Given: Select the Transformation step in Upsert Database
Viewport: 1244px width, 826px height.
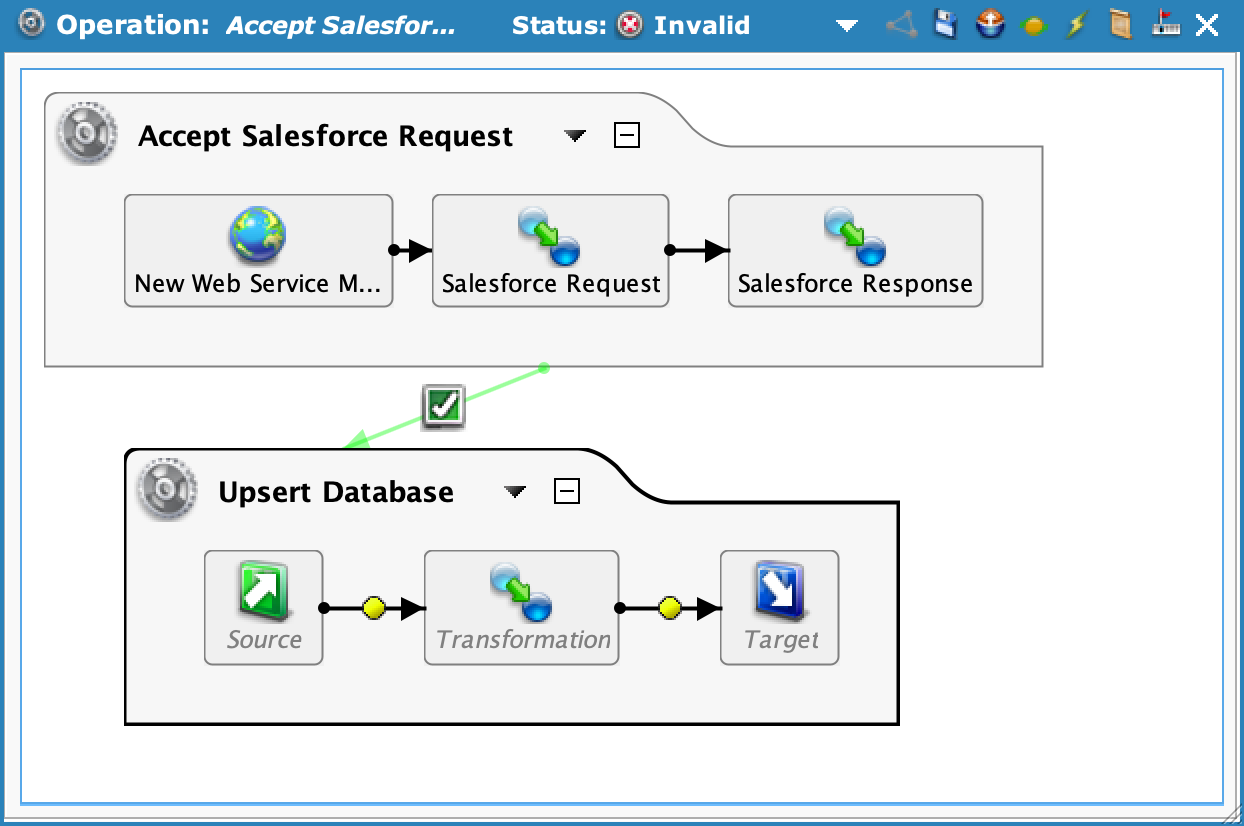Looking at the screenshot, I should click(521, 595).
